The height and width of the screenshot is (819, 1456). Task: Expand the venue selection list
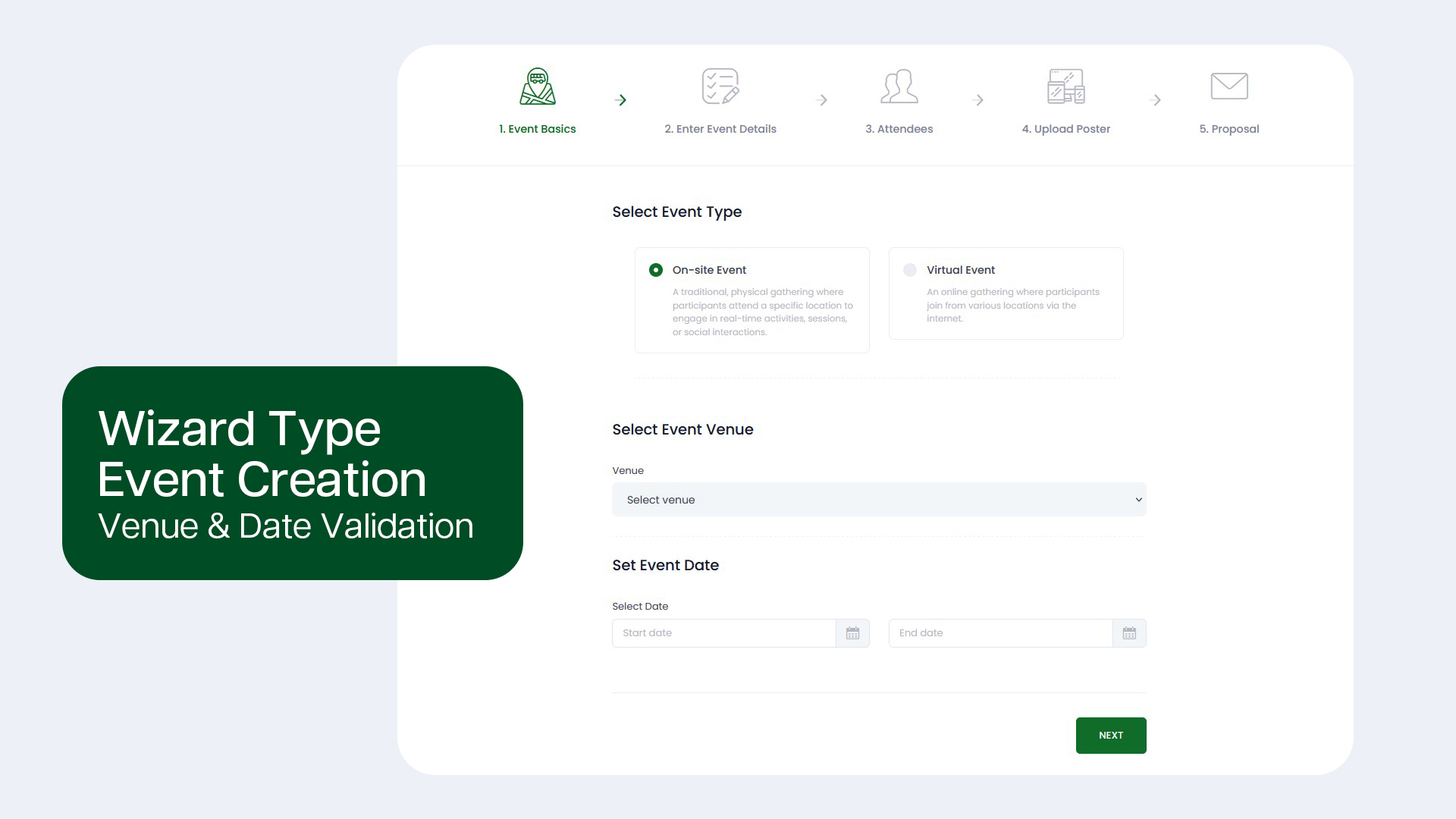879,500
